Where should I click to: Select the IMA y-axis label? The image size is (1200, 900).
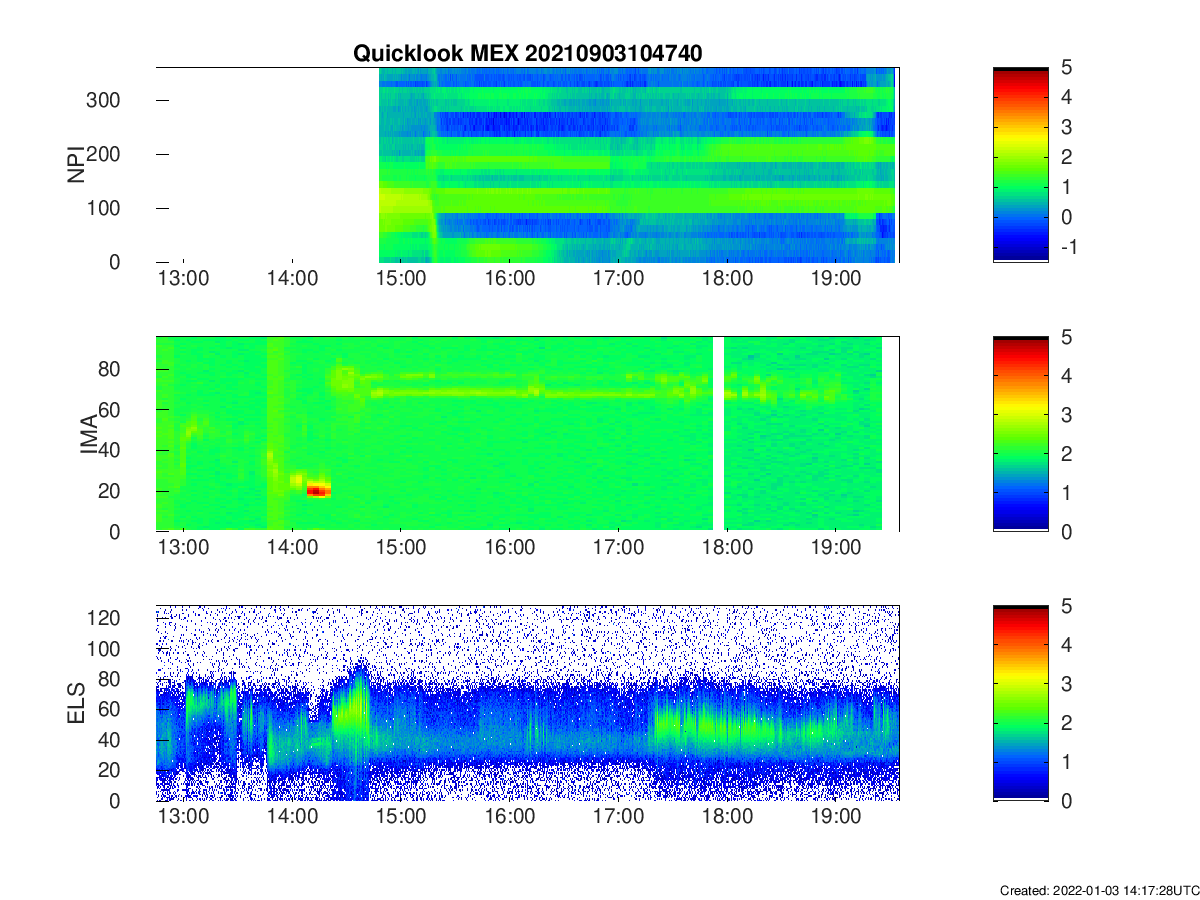[90, 434]
